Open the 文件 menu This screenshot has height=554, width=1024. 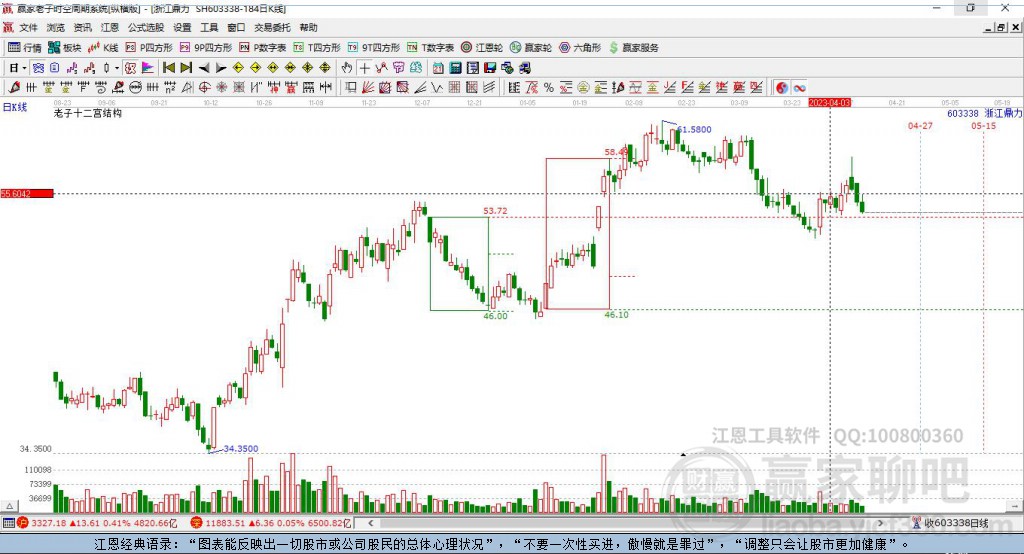(x=28, y=27)
